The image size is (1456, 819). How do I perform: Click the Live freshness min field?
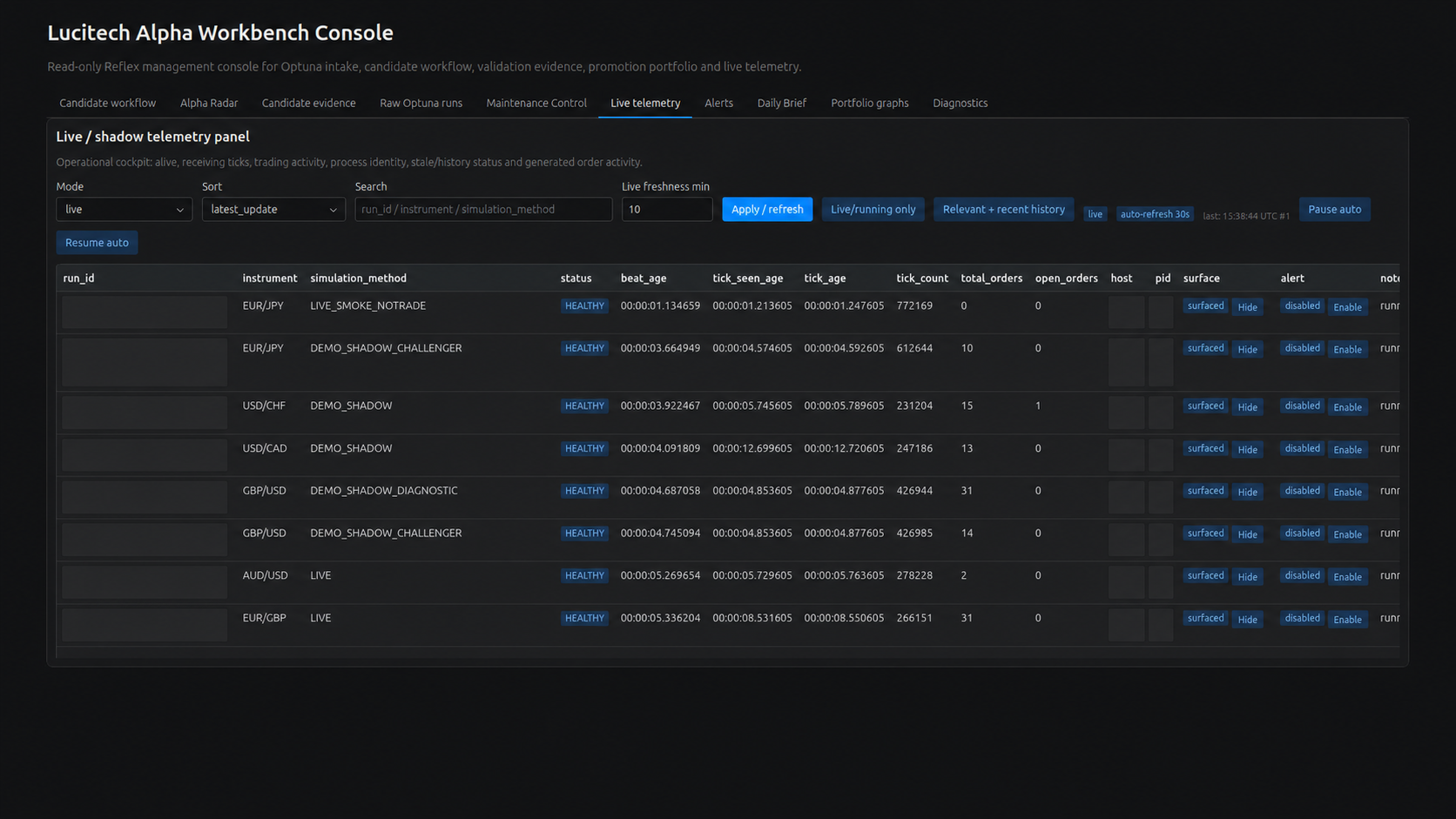pos(667,209)
